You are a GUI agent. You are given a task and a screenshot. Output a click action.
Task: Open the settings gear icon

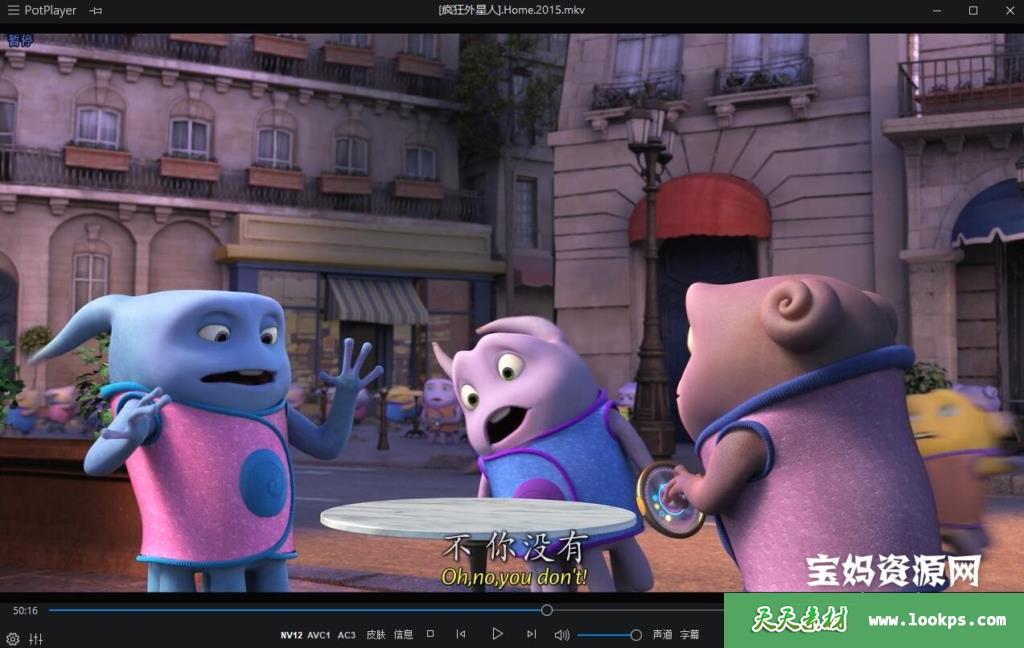13,638
